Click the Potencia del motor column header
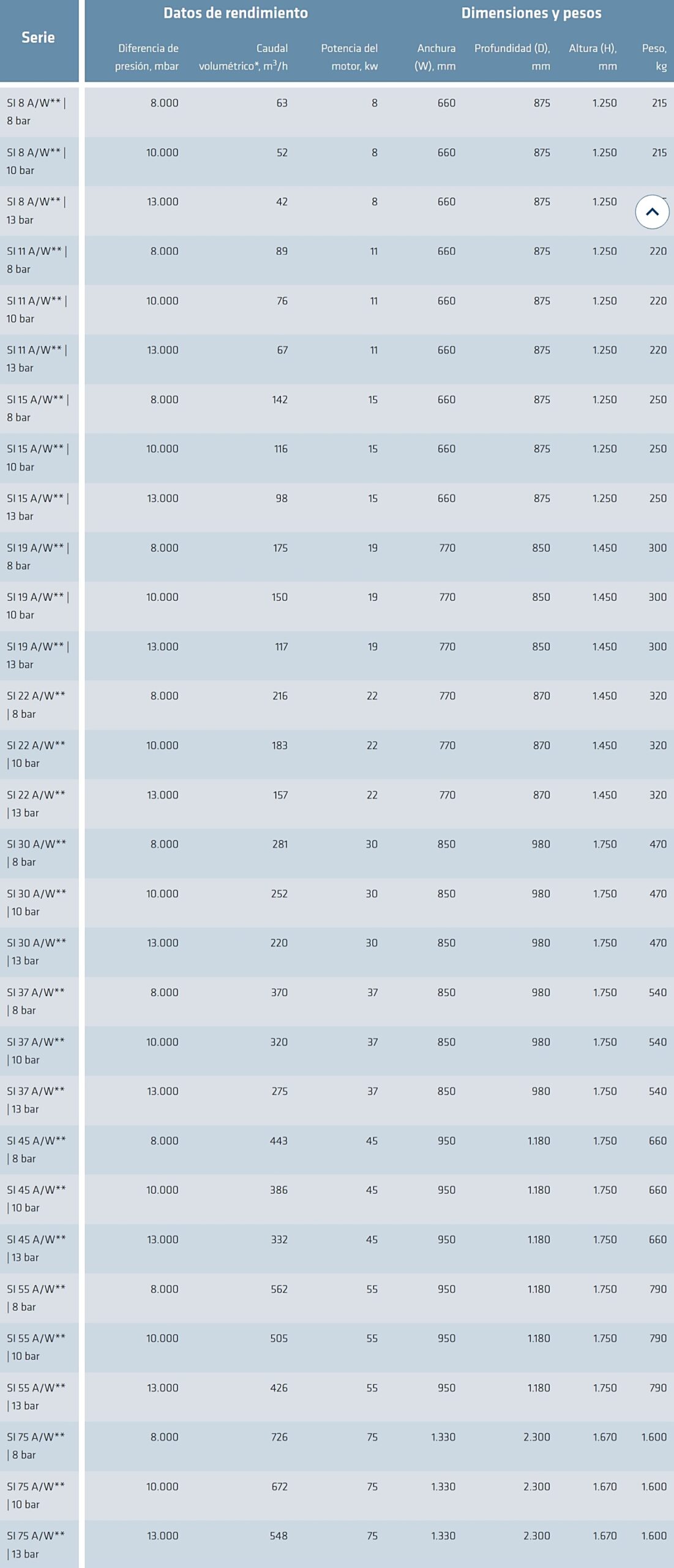Image resolution: width=674 pixels, height=1568 pixels. tap(349, 57)
